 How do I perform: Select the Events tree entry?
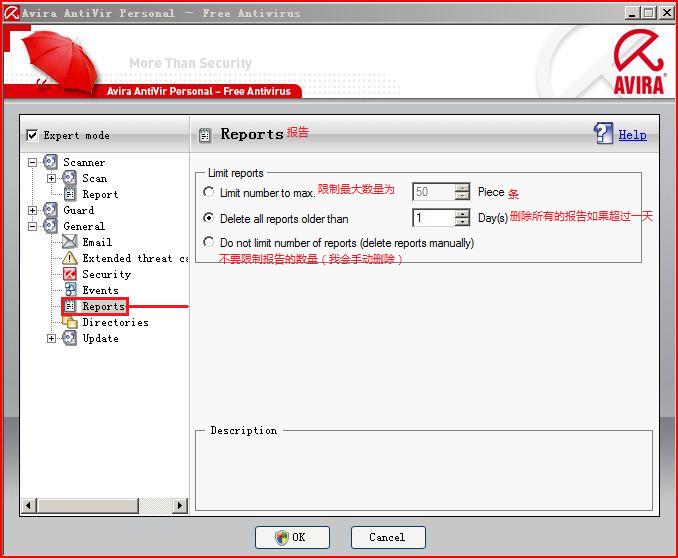point(100,290)
